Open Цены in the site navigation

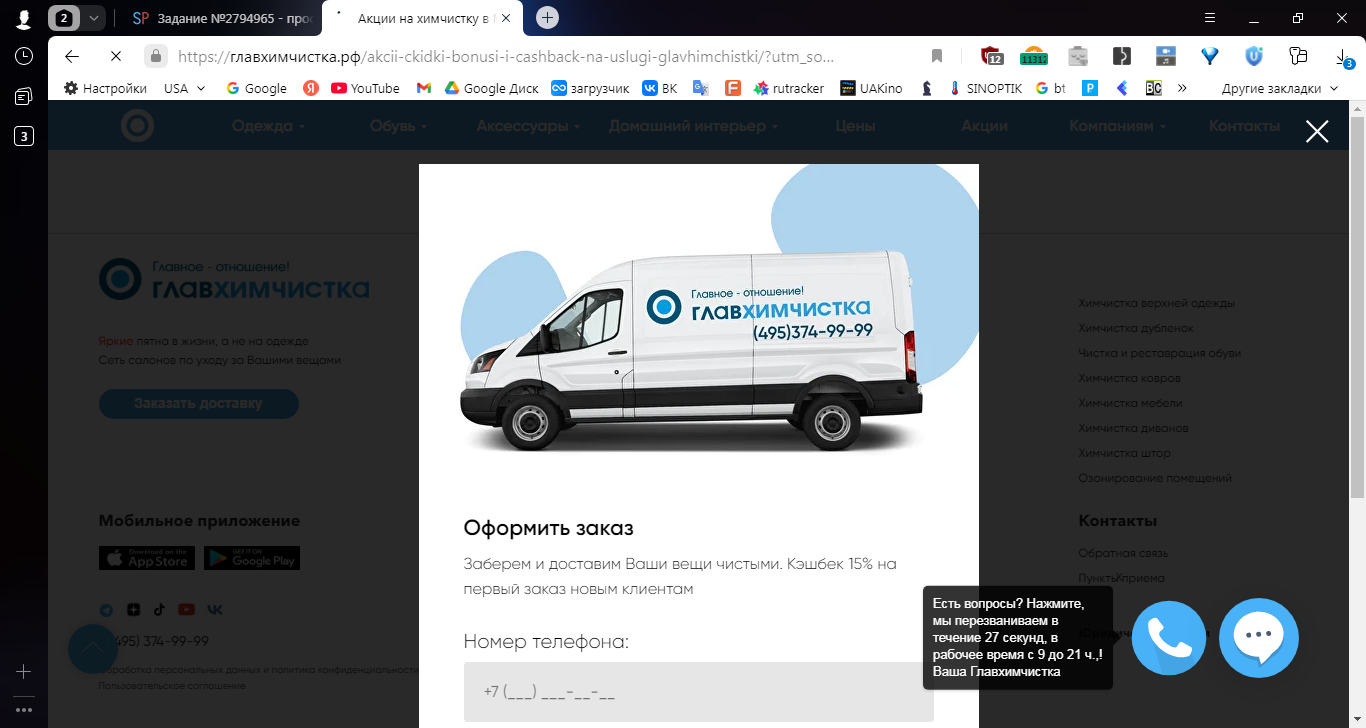tap(855, 126)
